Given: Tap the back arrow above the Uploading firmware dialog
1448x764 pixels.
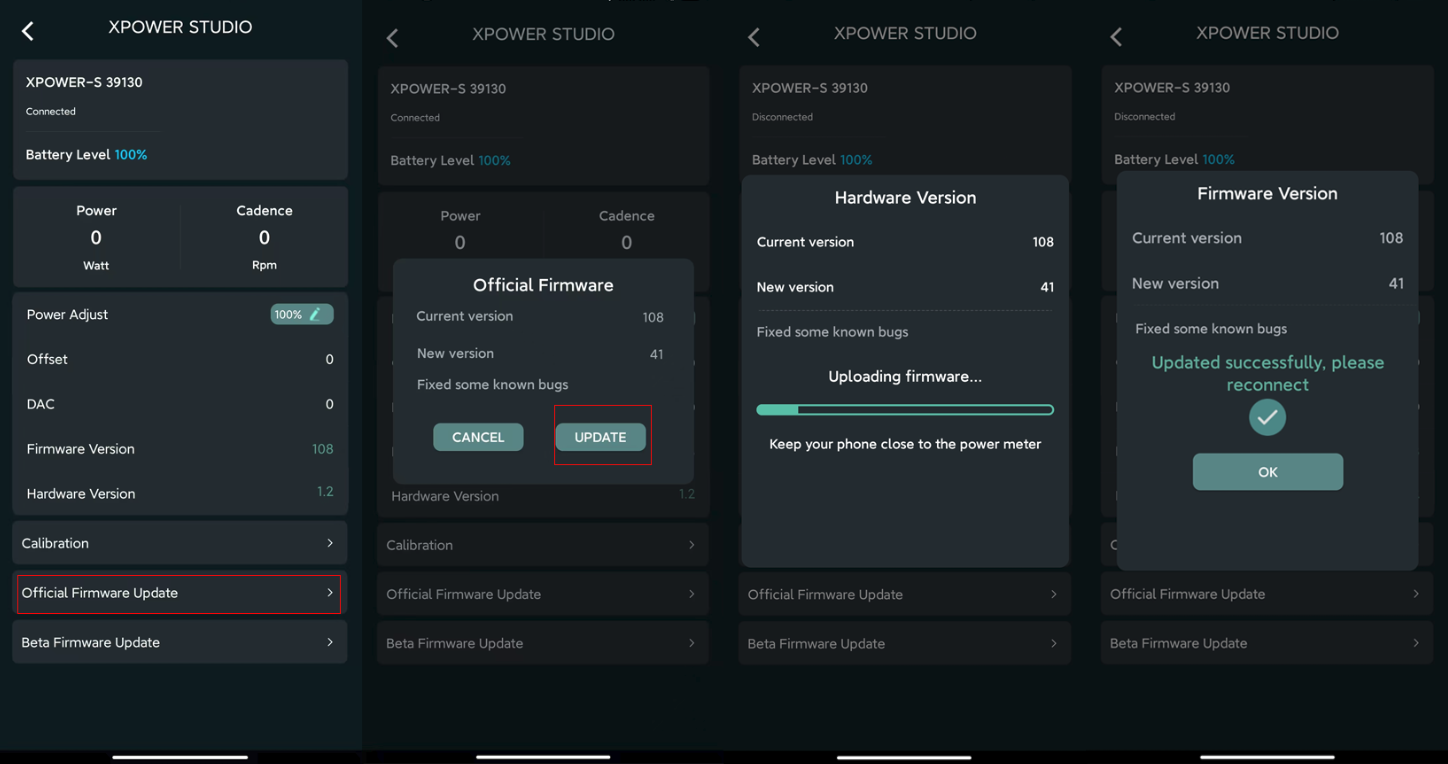Looking at the screenshot, I should [x=754, y=38].
